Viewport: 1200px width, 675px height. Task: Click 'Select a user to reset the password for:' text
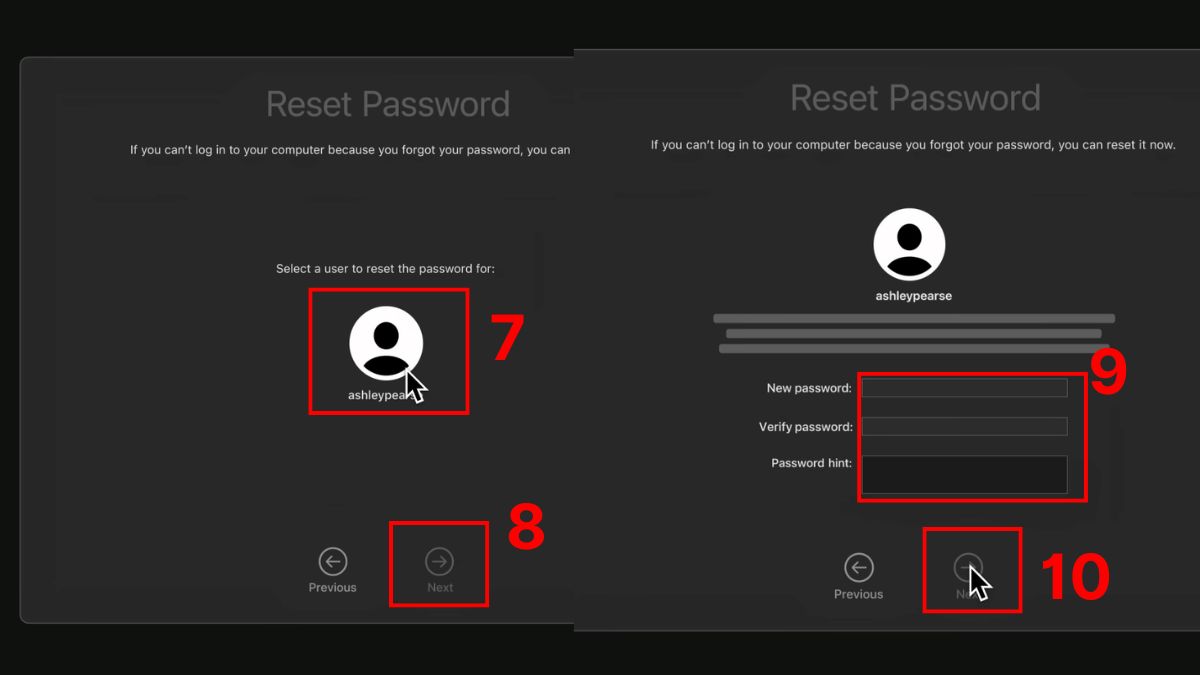coord(385,269)
